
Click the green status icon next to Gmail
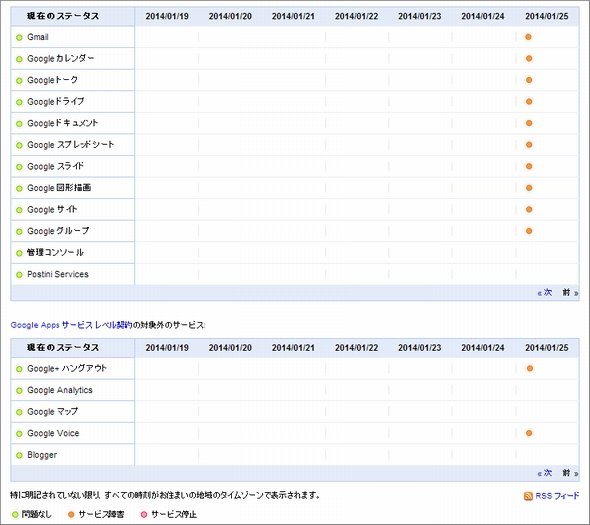(x=19, y=38)
